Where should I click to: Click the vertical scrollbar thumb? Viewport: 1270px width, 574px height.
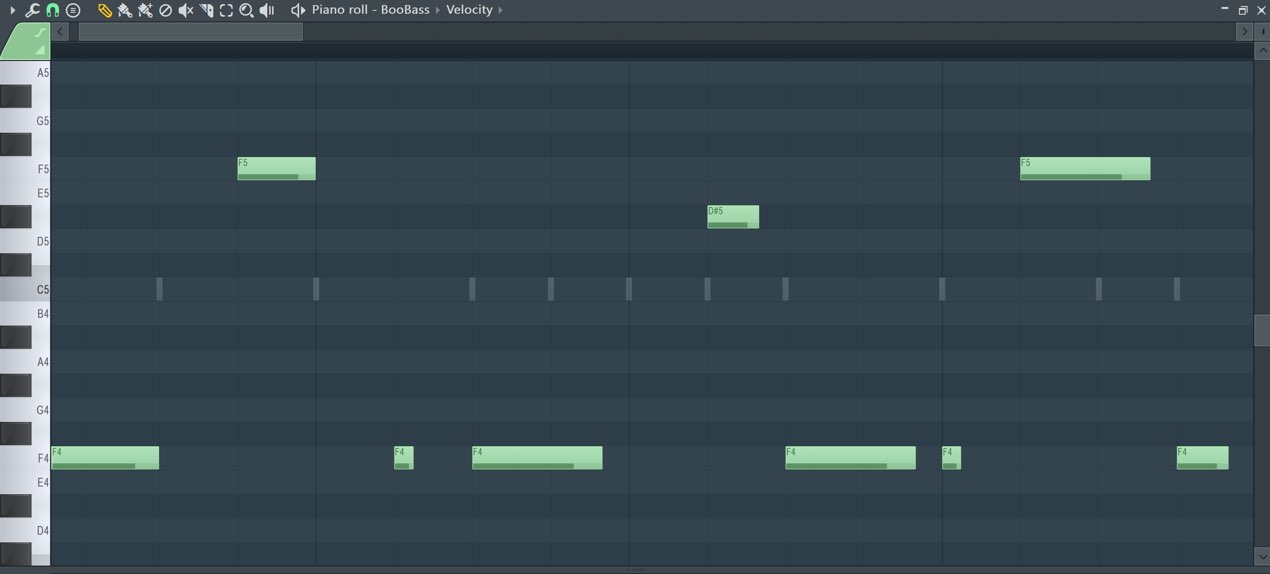pyautogui.click(x=1262, y=330)
